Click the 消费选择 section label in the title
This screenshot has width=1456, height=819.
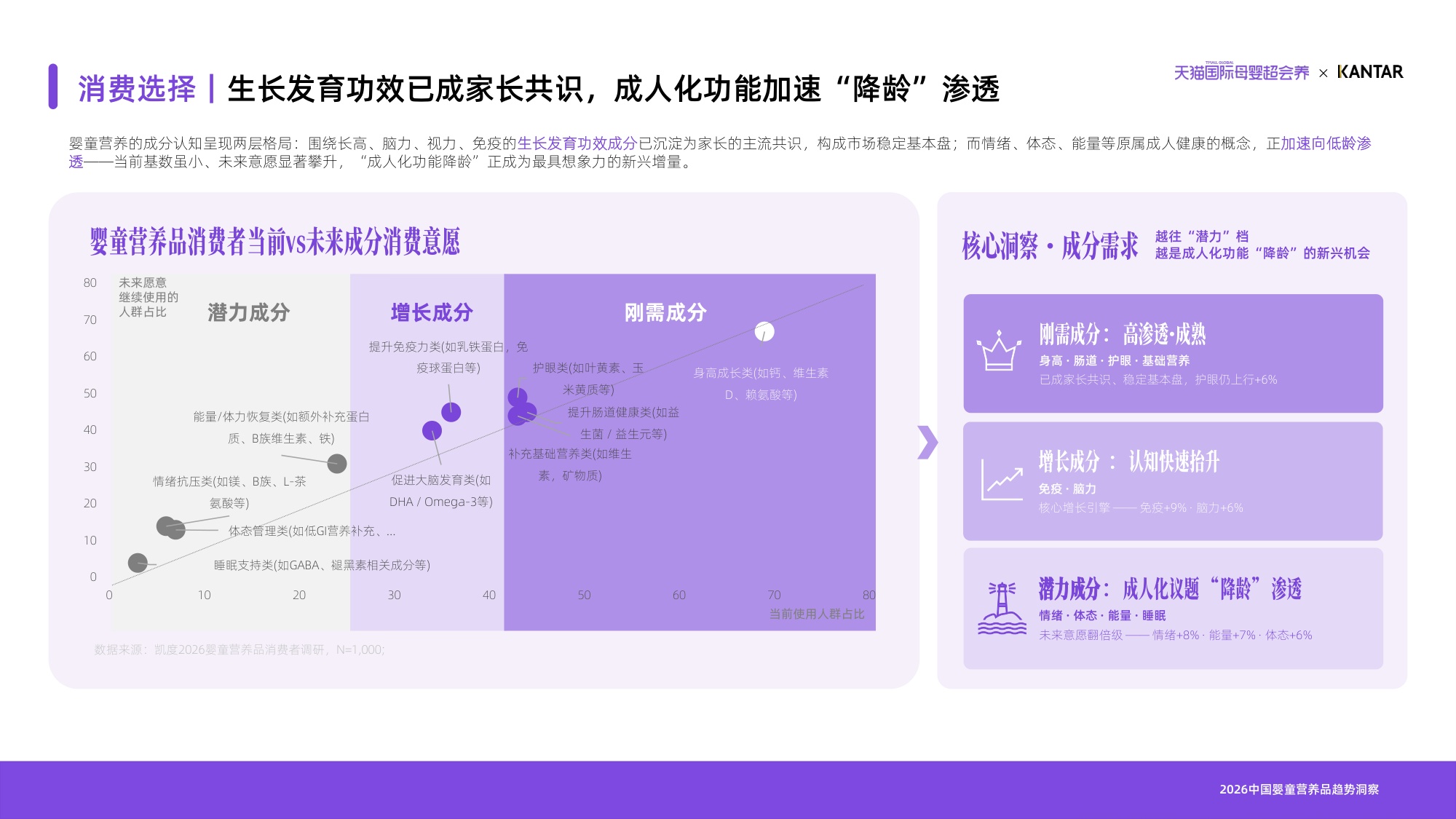(x=137, y=89)
